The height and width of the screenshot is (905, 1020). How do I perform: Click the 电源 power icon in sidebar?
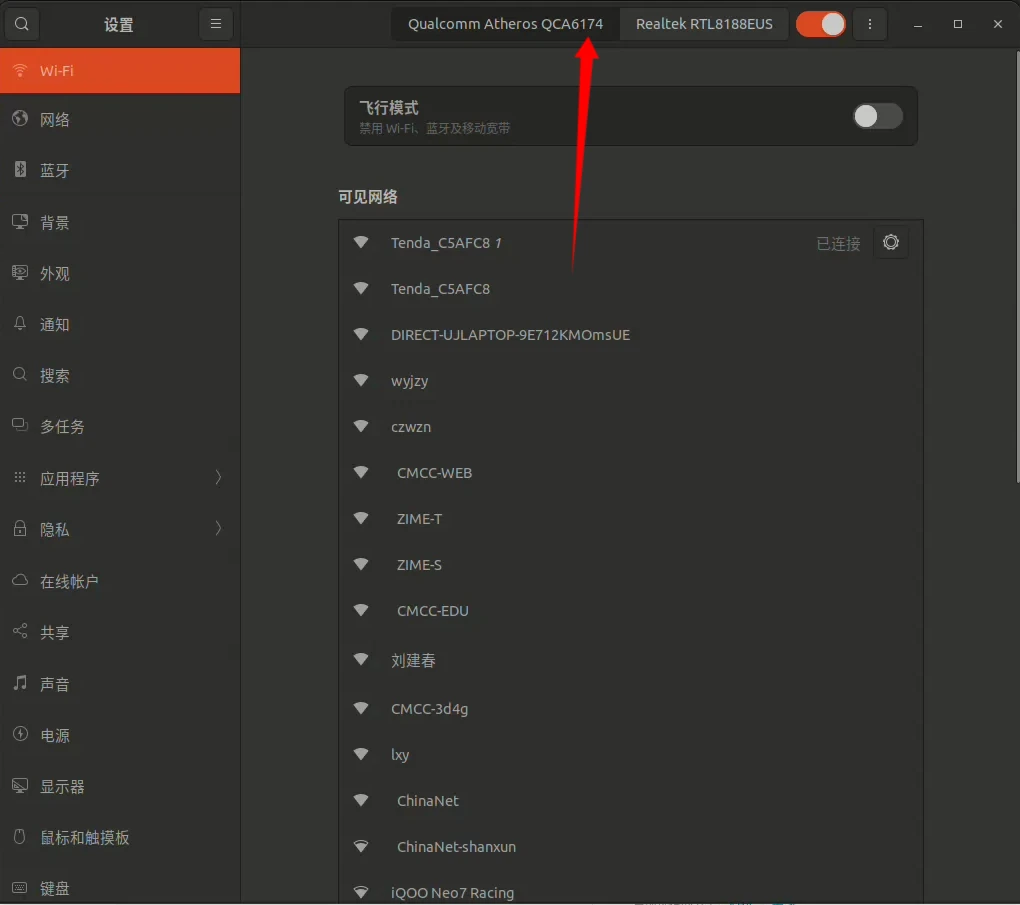tap(21, 734)
